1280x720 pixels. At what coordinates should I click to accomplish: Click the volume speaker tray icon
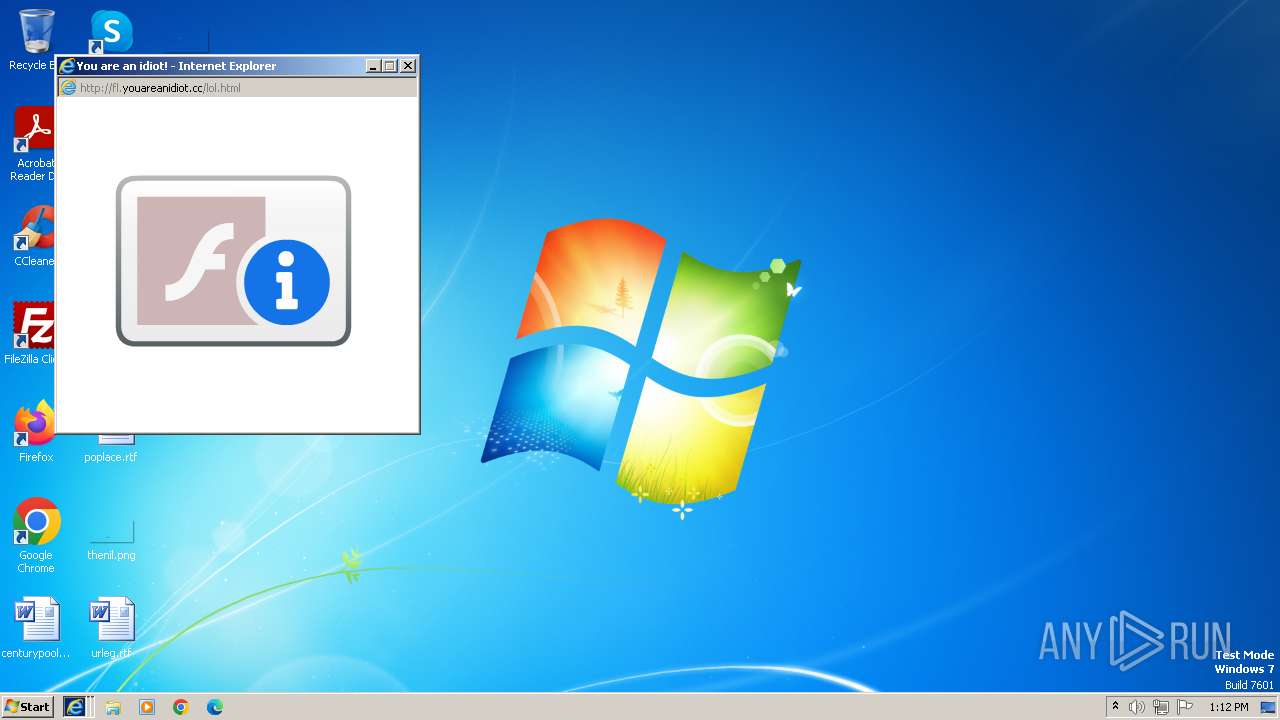(1137, 707)
